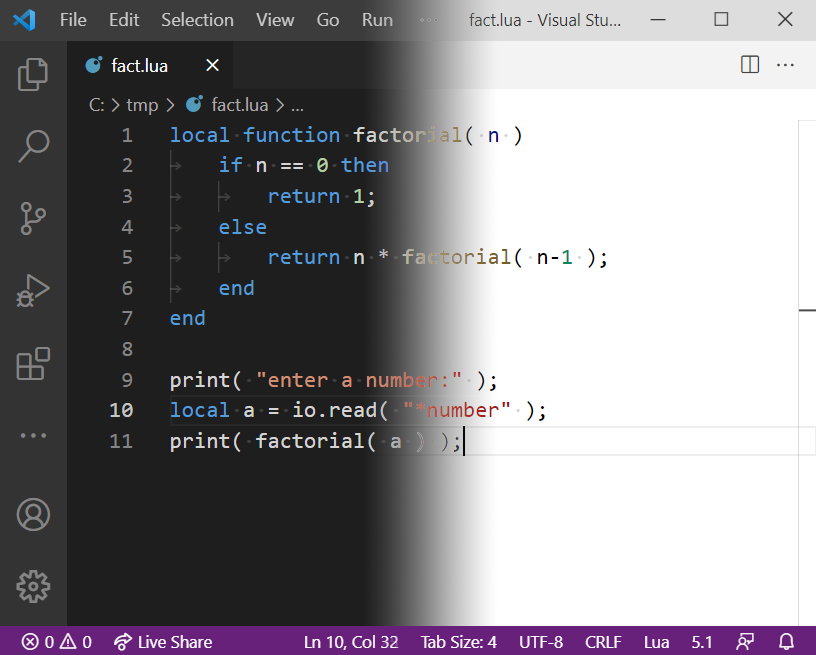The width and height of the screenshot is (816, 655).
Task: Change end of line sequence CRLF
Action: (603, 641)
